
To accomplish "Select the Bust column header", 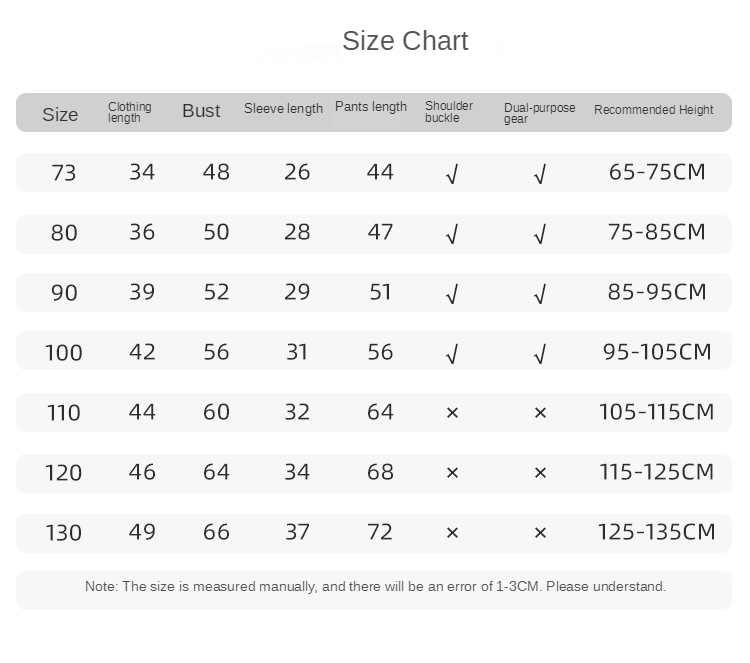I will click(x=201, y=111).
